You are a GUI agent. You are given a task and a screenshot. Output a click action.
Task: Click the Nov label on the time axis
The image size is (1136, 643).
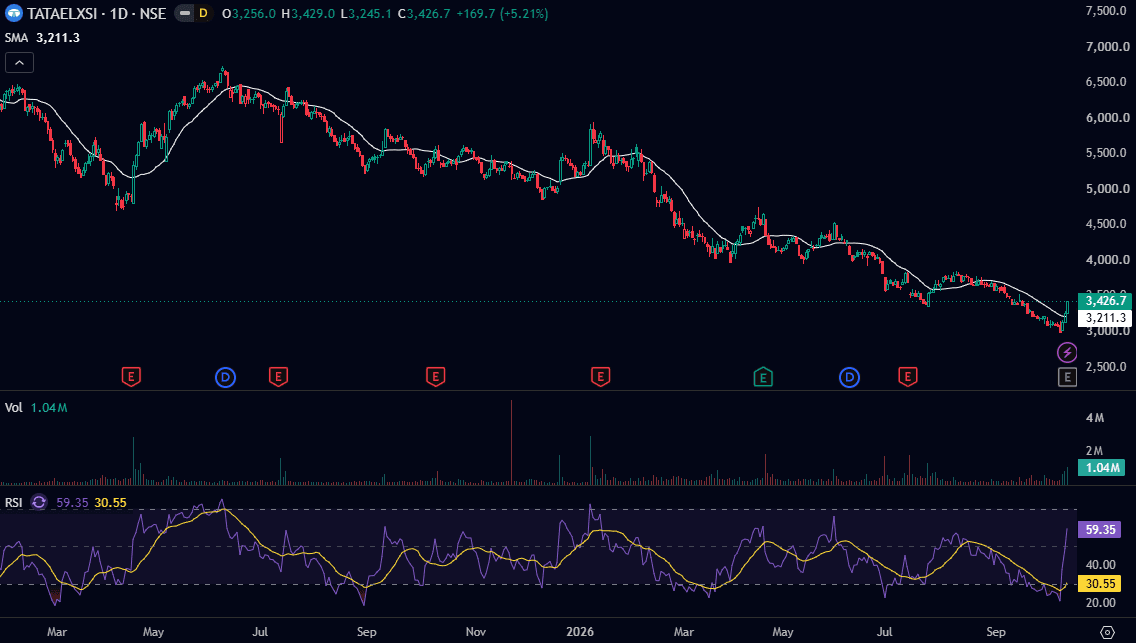tap(475, 631)
